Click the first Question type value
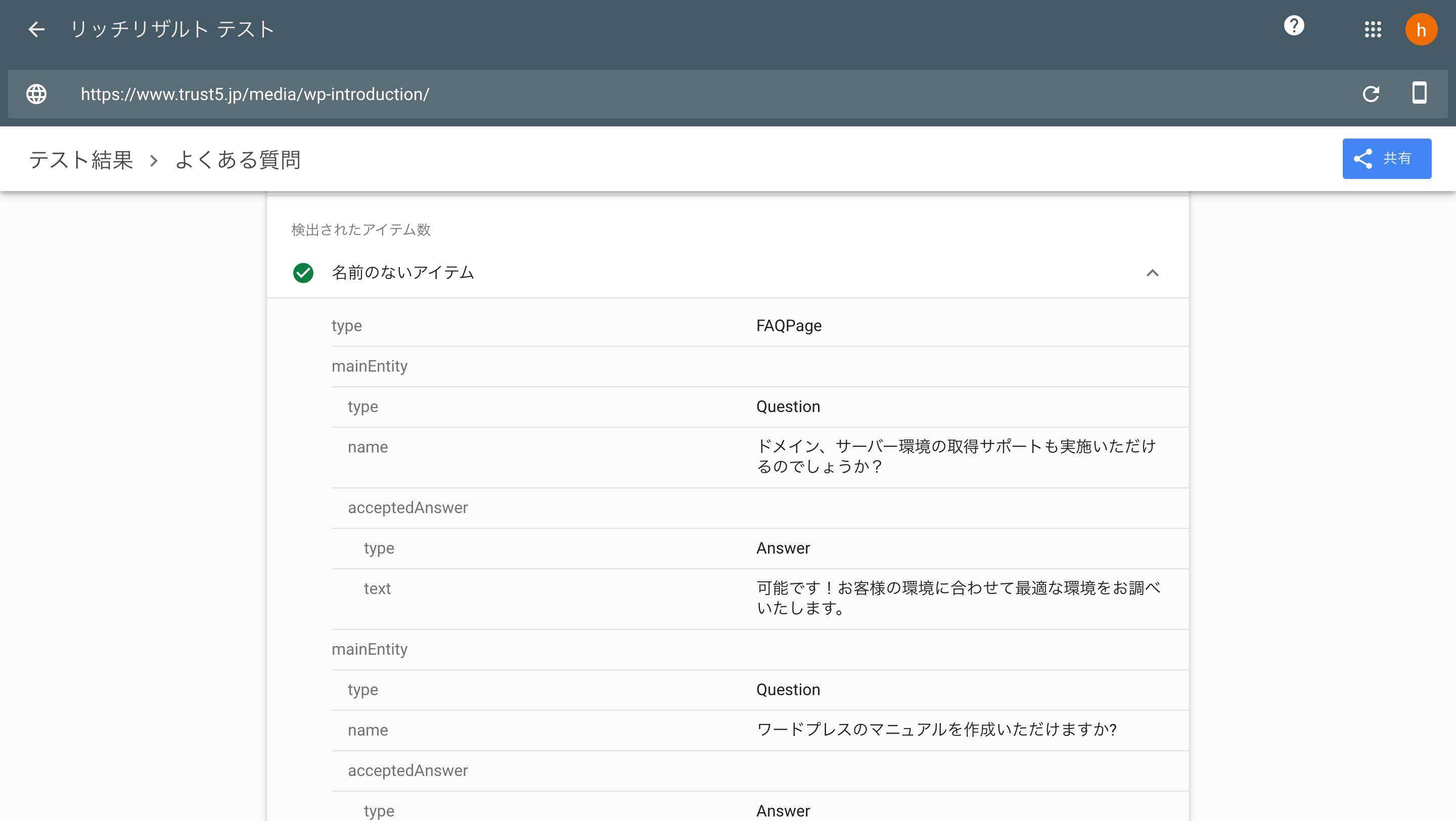 pyautogui.click(x=788, y=407)
